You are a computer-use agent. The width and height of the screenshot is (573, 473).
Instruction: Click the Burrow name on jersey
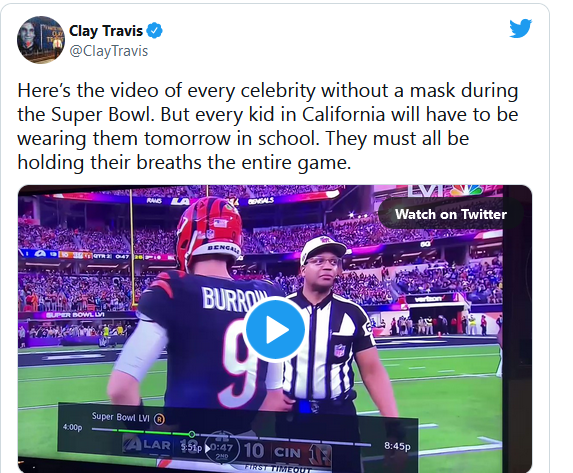pyautogui.click(x=235, y=298)
